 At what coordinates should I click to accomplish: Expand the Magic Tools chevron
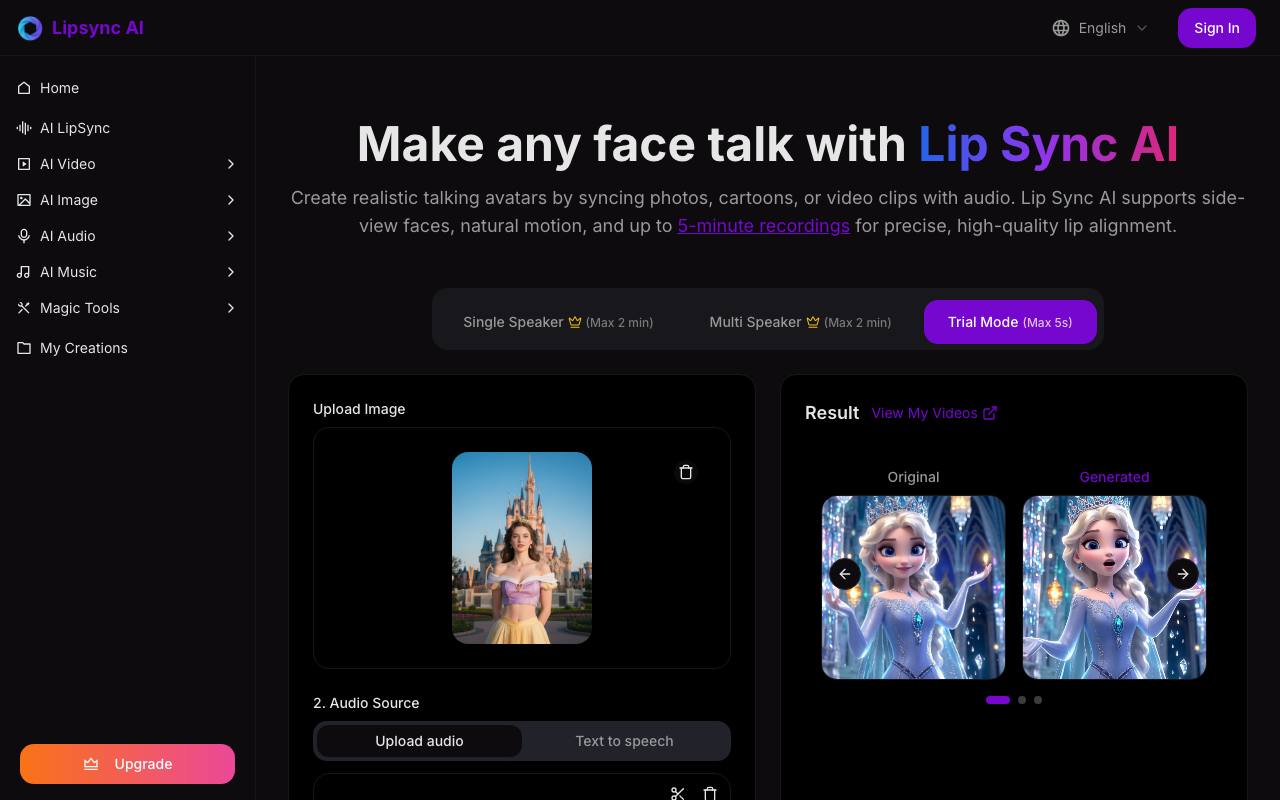point(231,308)
